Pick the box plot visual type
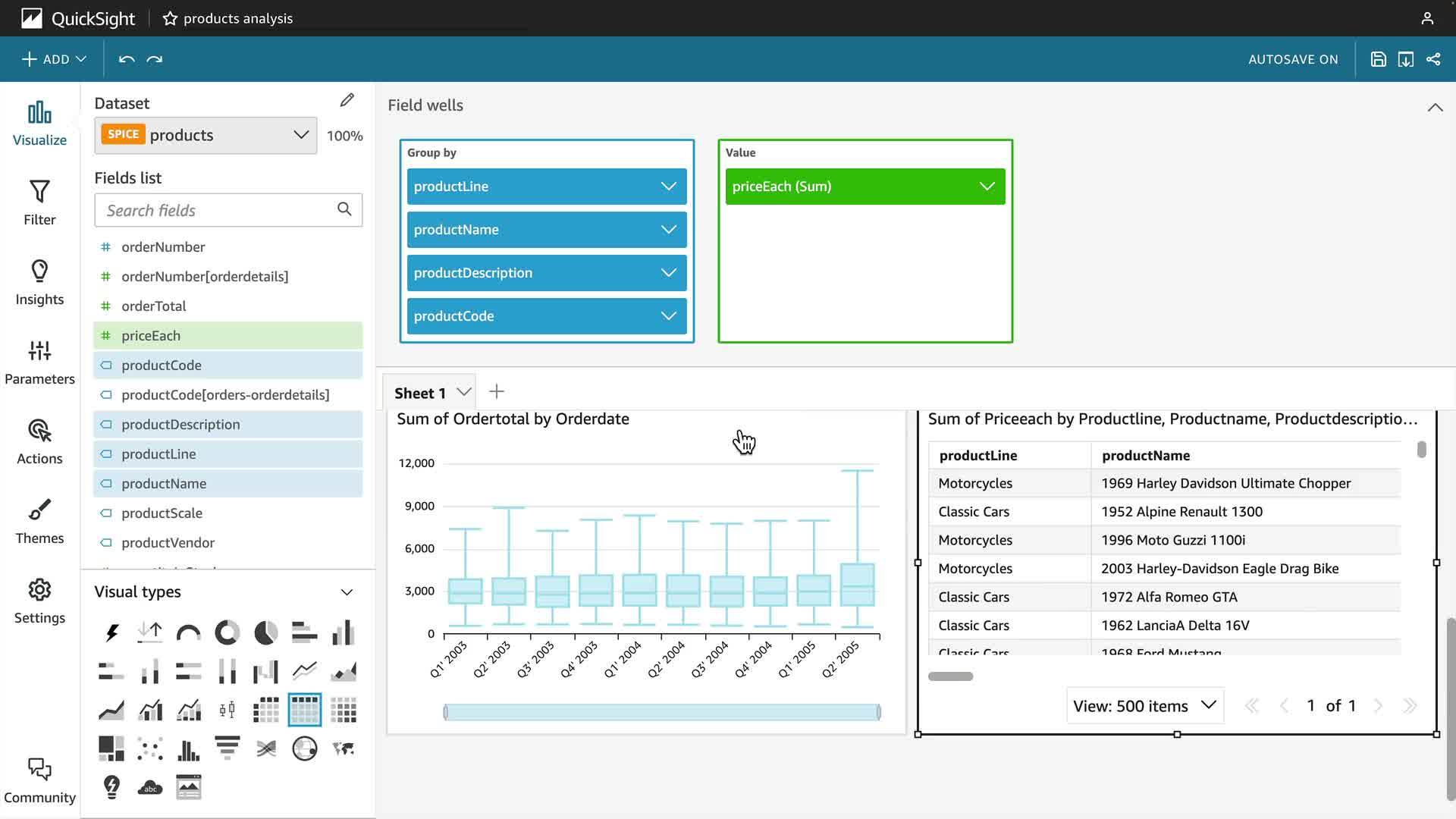 click(x=227, y=710)
